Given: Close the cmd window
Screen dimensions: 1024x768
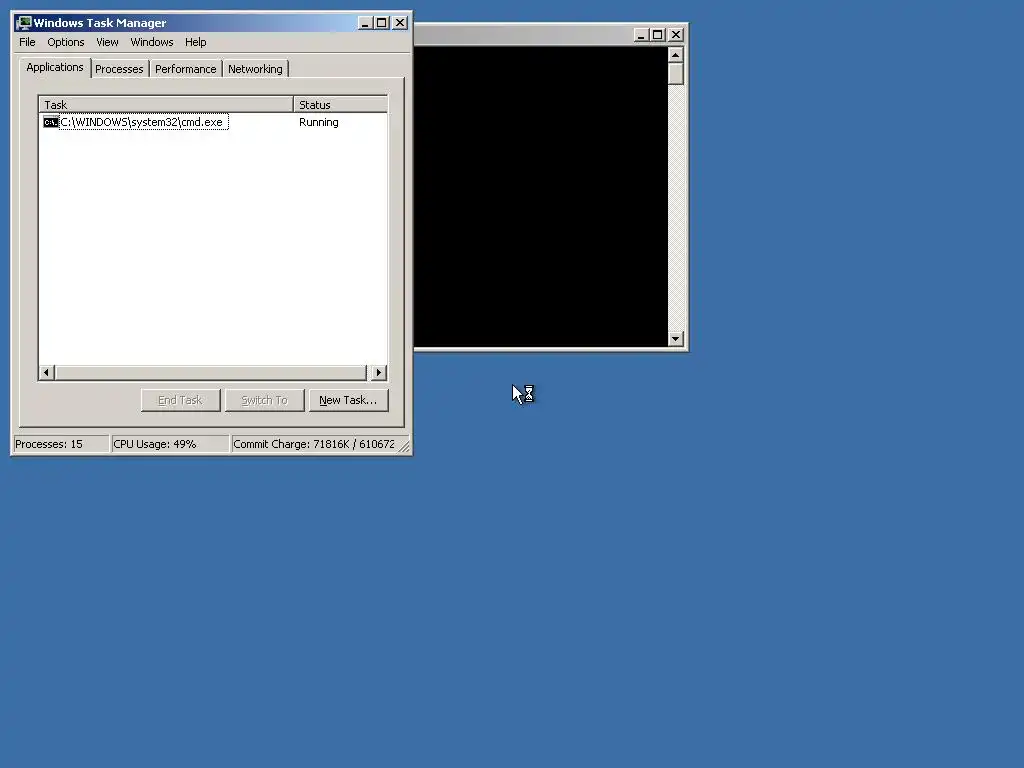Looking at the screenshot, I should coord(676,35).
